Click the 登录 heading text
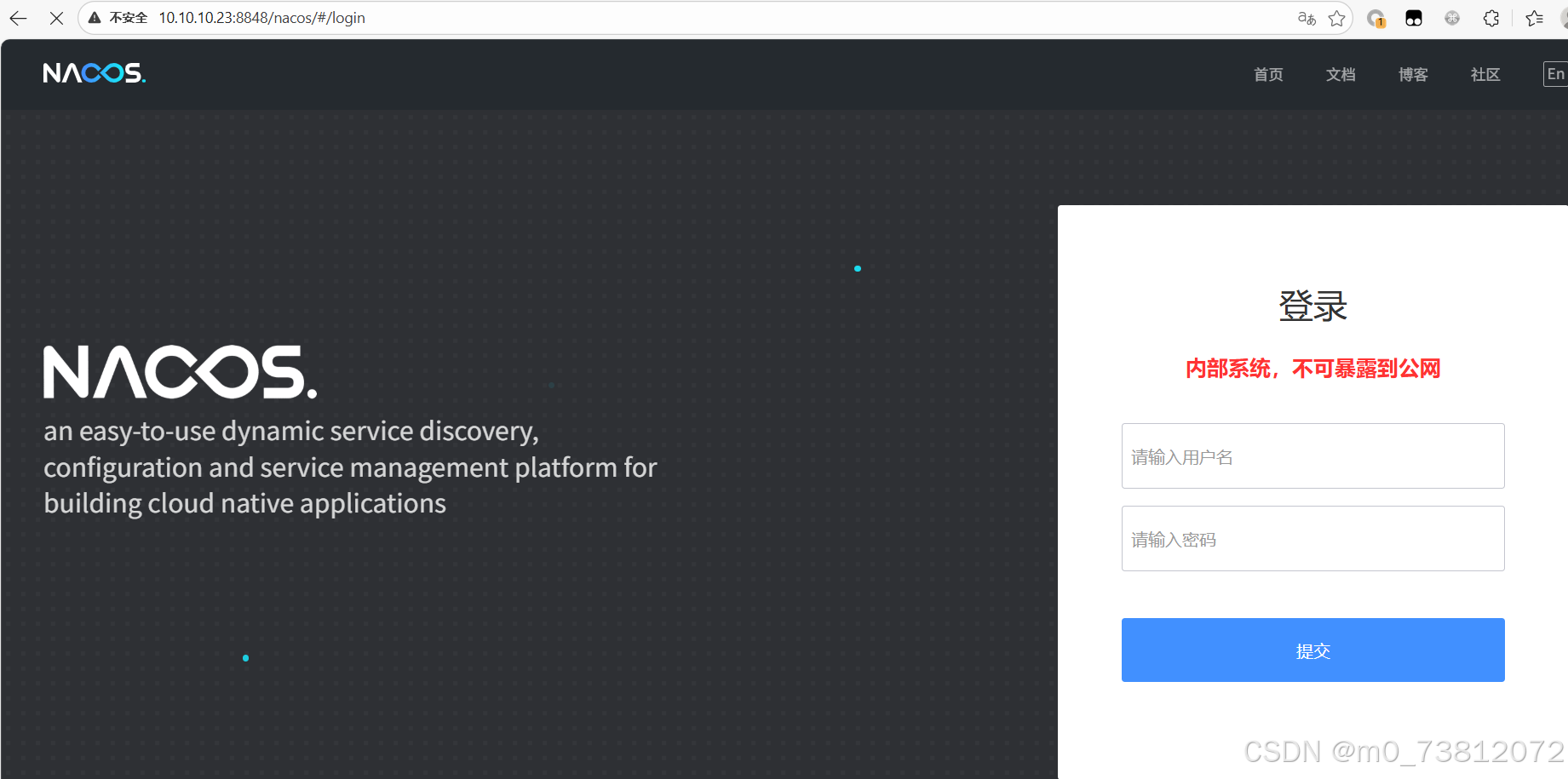The width and height of the screenshot is (1568, 779). [1312, 306]
